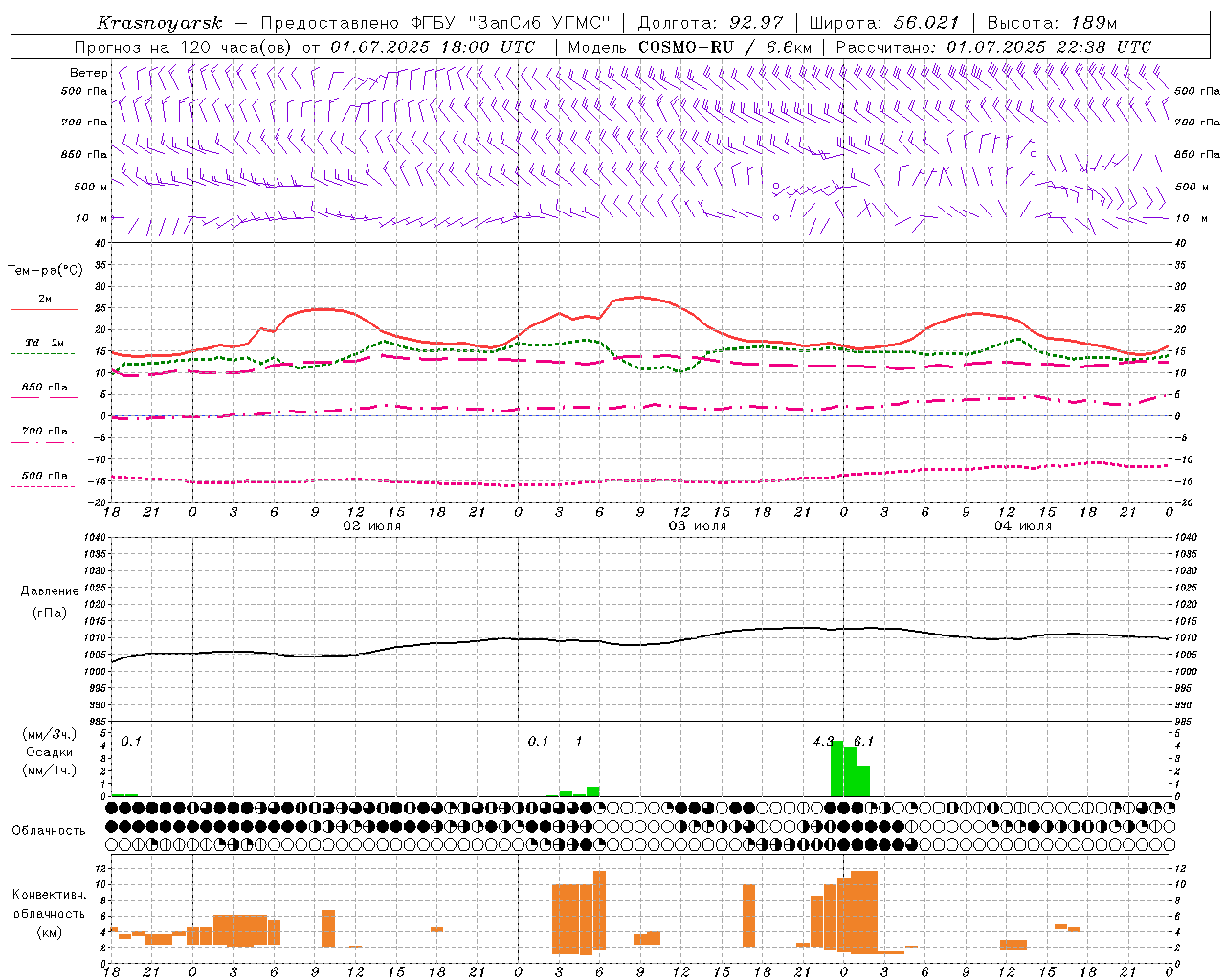Click the Td 2м legend entry

[44, 343]
